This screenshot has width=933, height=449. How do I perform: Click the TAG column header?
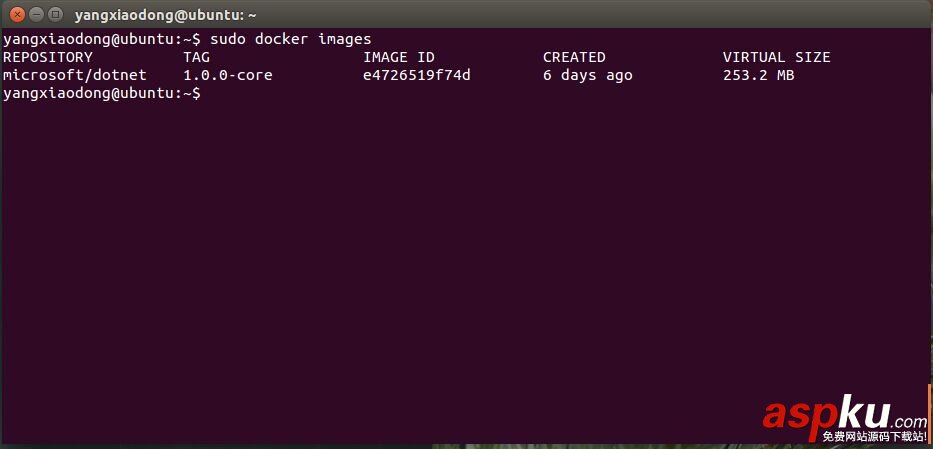(196, 57)
